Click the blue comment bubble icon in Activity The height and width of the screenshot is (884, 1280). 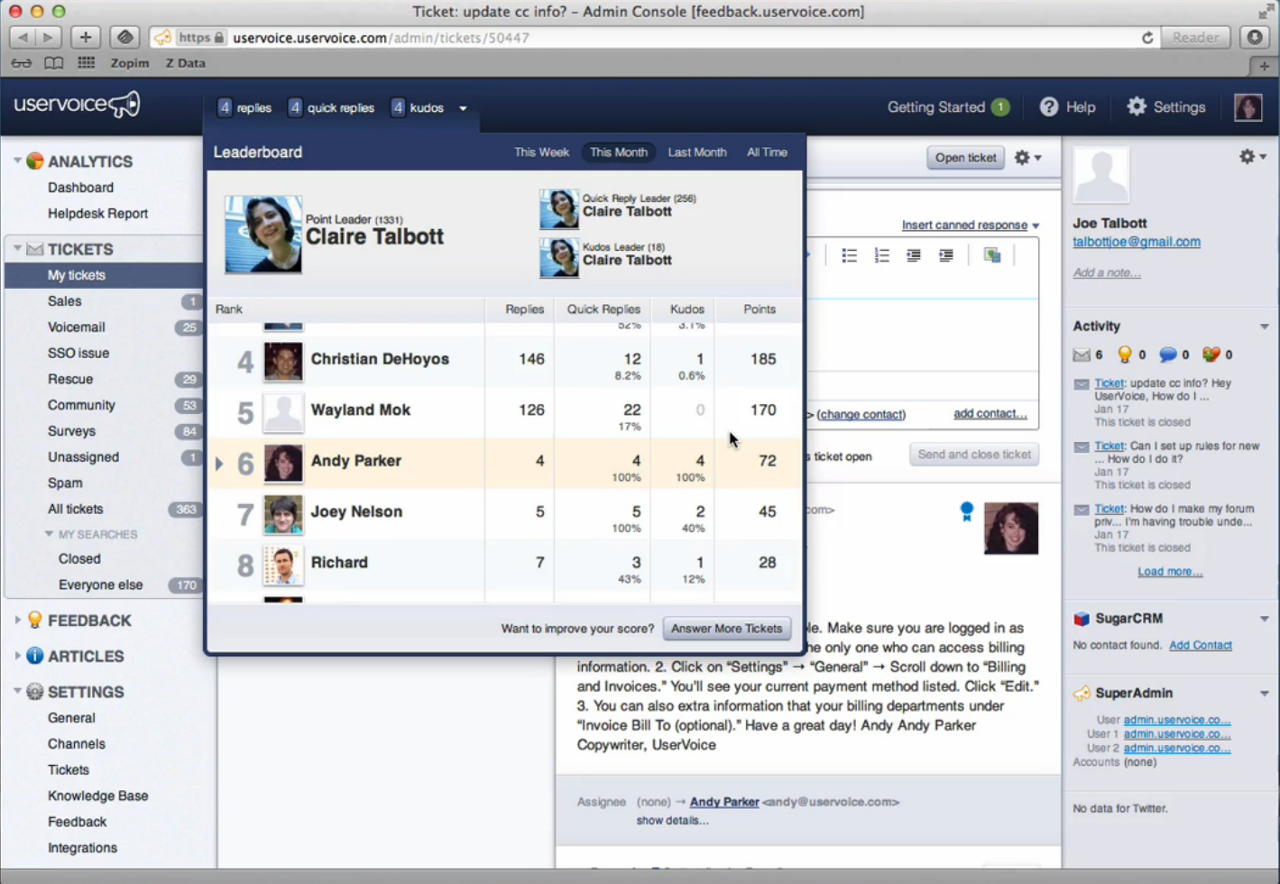[1170, 353]
